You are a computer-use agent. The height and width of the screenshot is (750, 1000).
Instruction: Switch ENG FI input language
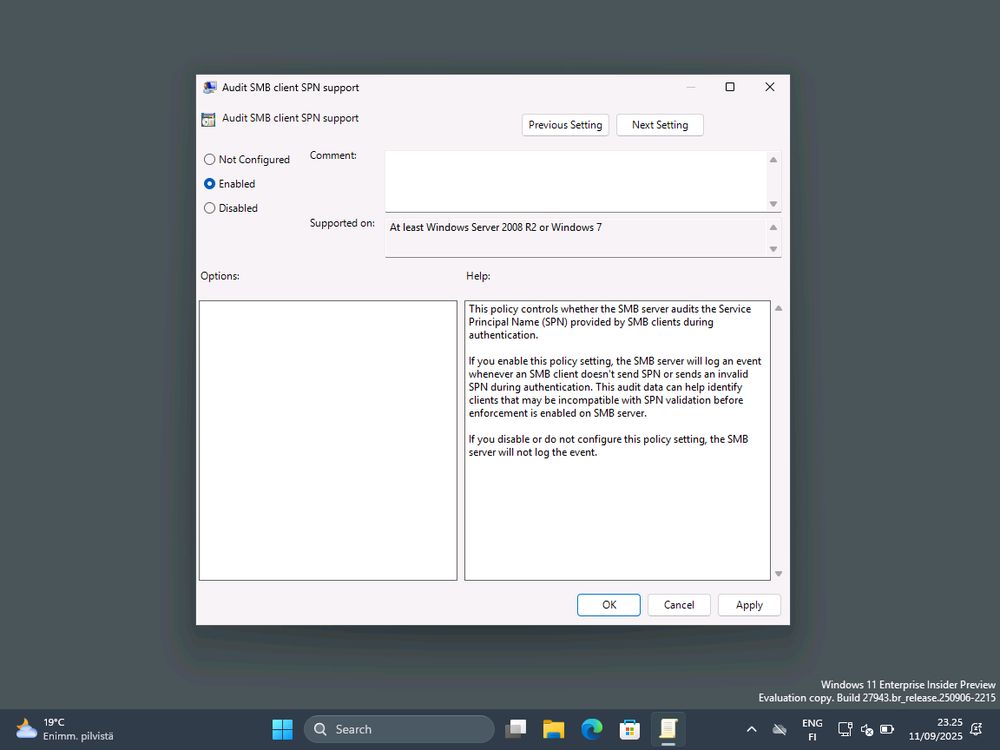point(812,730)
